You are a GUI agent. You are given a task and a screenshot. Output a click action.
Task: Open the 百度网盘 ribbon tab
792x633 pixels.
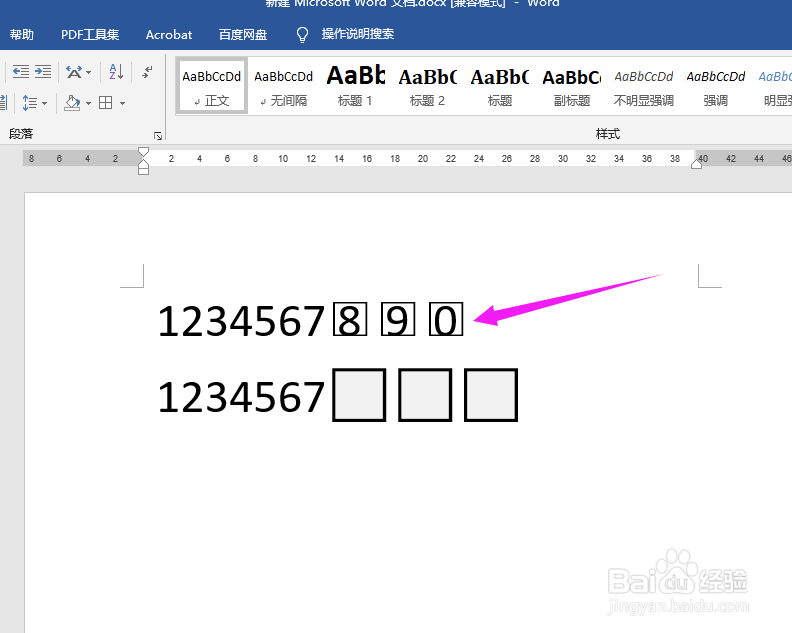[x=243, y=34]
